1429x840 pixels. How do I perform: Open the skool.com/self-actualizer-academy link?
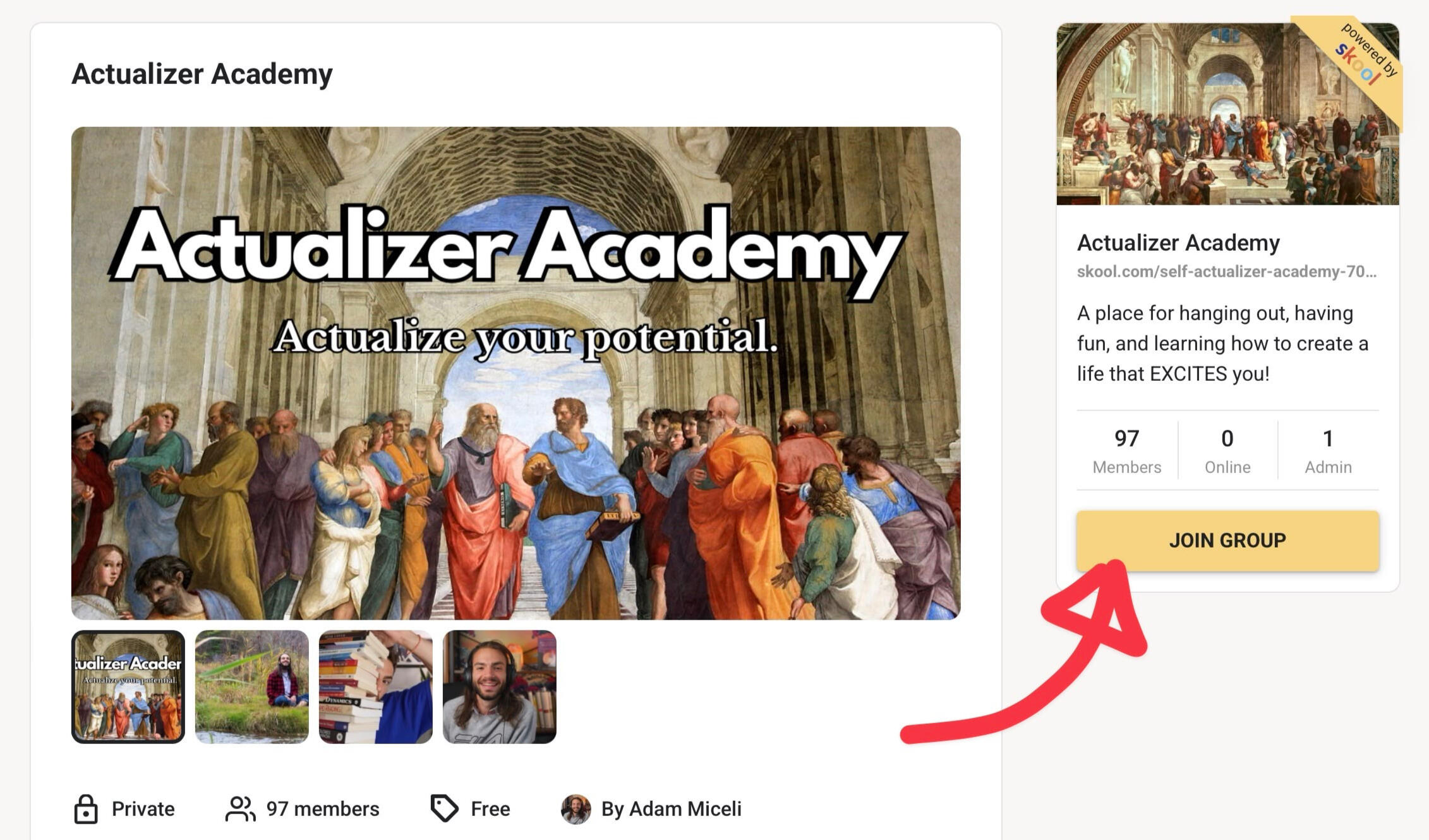(x=1226, y=272)
